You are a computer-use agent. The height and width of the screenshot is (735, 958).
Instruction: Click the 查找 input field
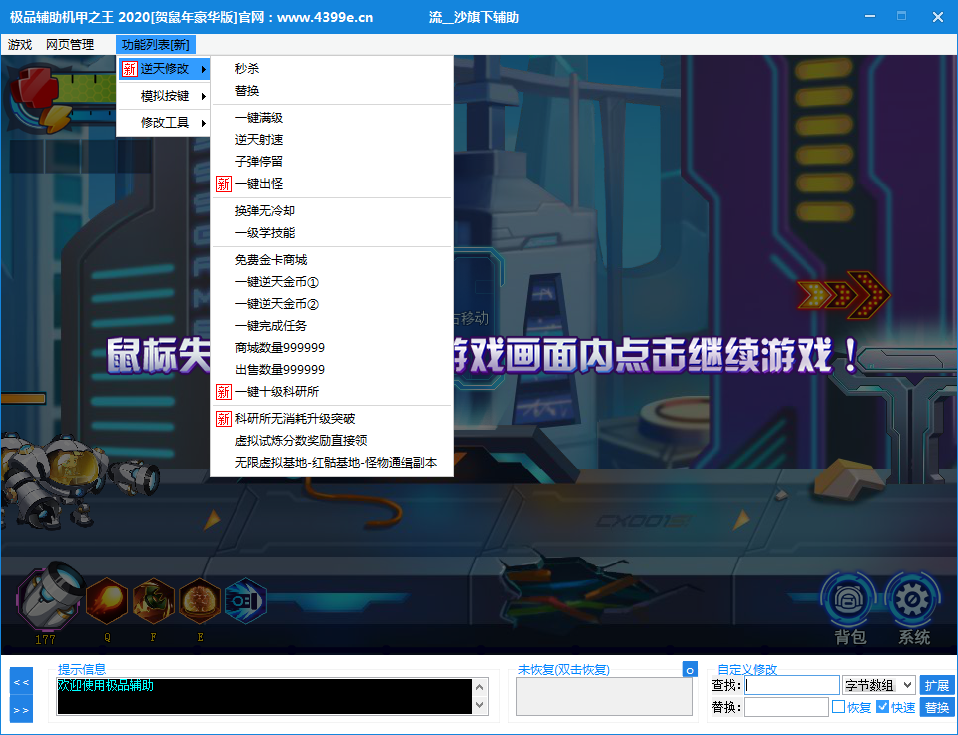[x=792, y=686]
